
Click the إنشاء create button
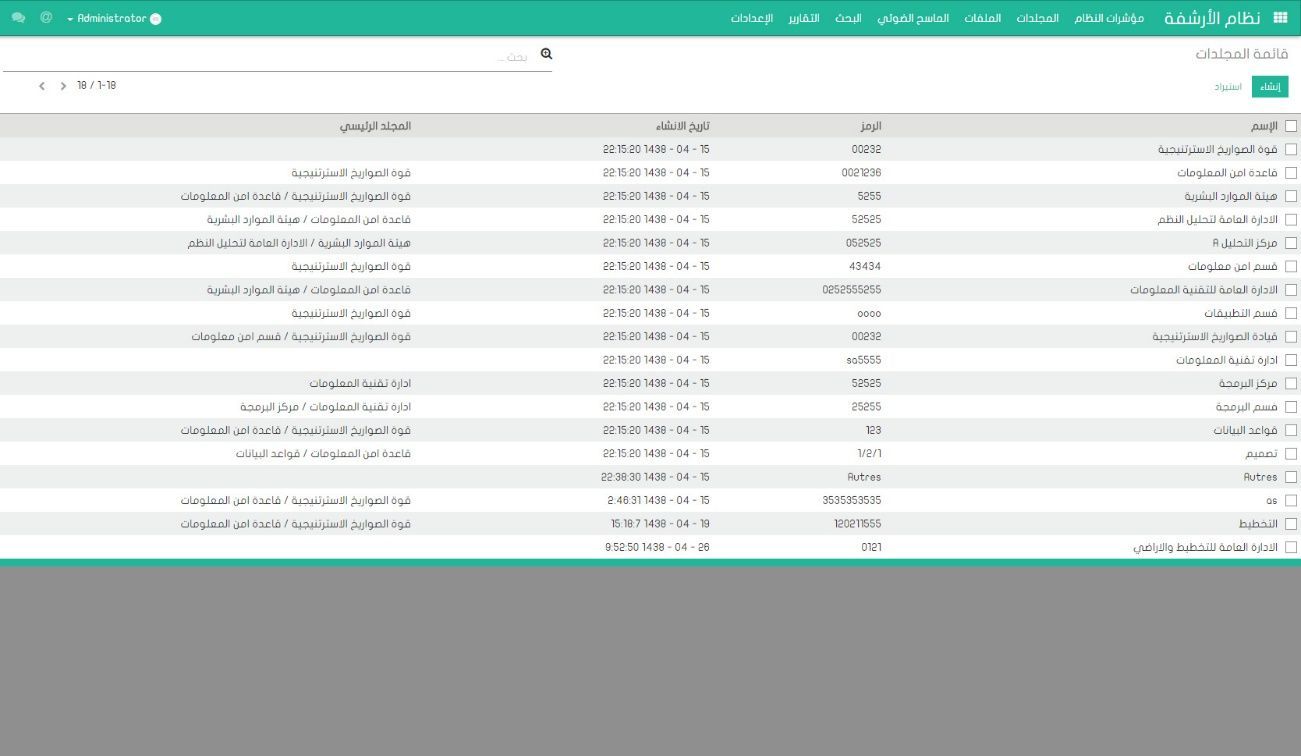tap(1270, 87)
